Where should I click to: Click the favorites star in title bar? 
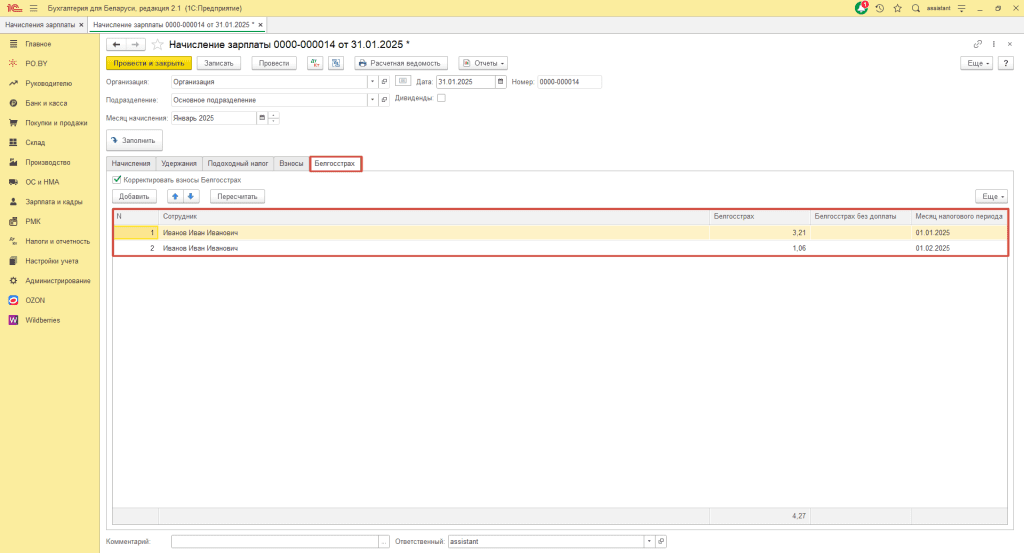896,8
